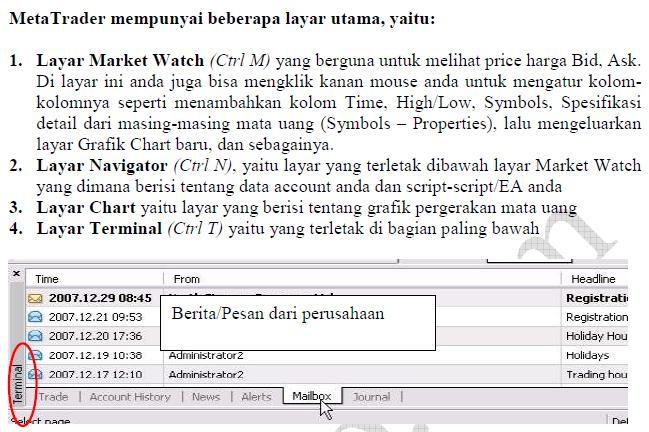Select the message dated 2007.12.29 08:45

click(x=100, y=298)
